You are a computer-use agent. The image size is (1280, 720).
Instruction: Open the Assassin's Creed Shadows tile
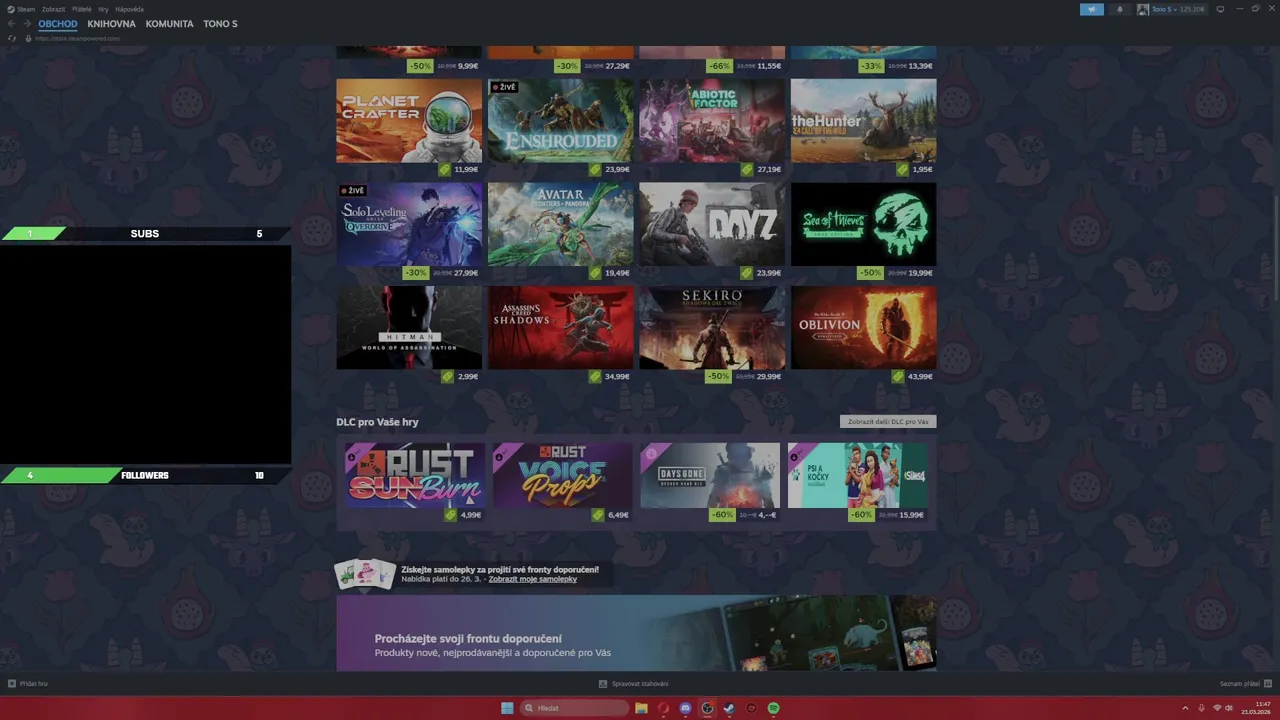click(561, 328)
